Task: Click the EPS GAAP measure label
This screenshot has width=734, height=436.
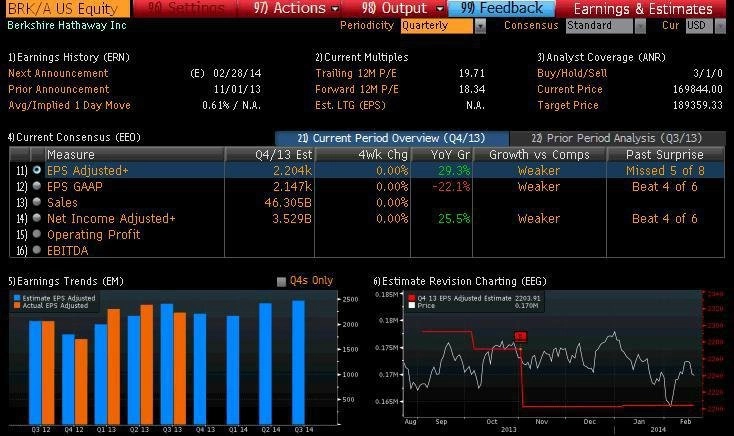Action: 74,186
